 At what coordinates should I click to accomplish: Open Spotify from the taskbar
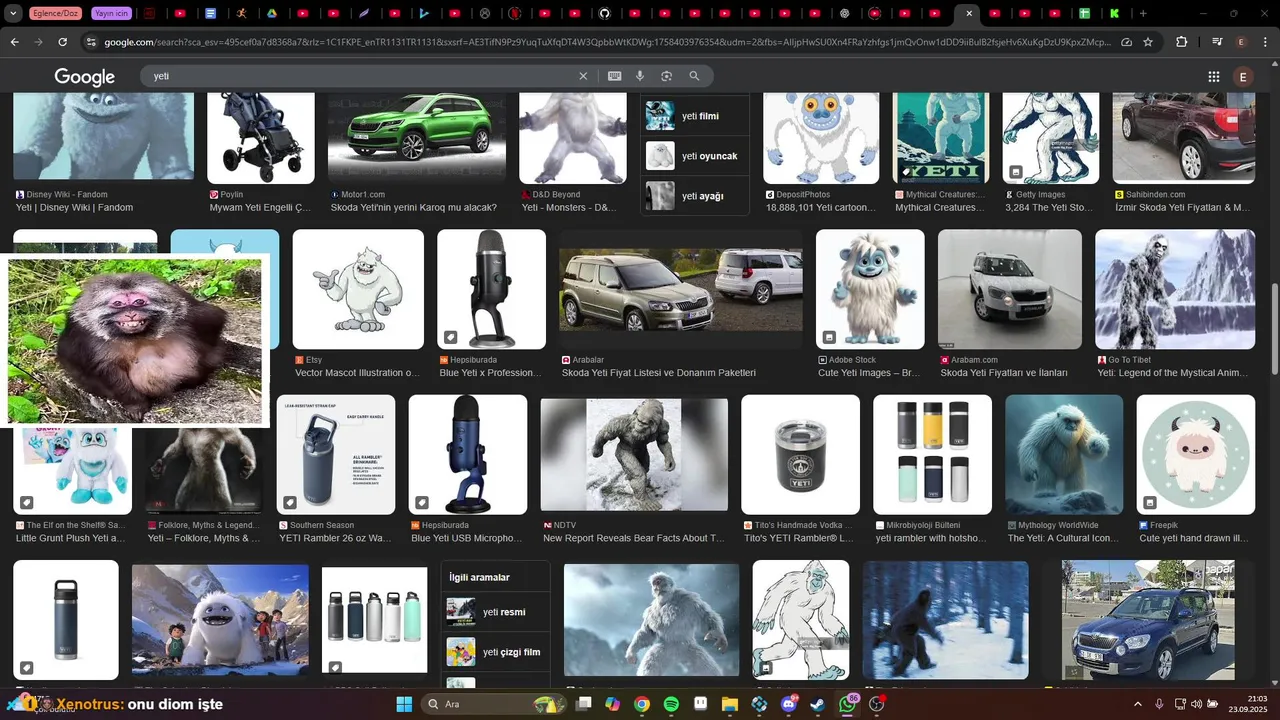click(671, 704)
